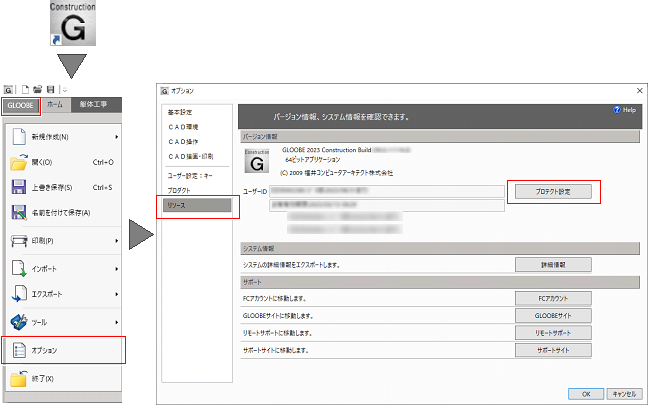Click the import icon with green arrow
648x405 pixels.
19,269
